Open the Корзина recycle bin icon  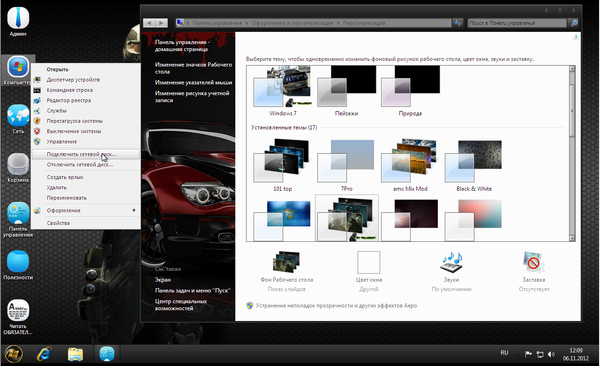pyautogui.click(x=18, y=168)
